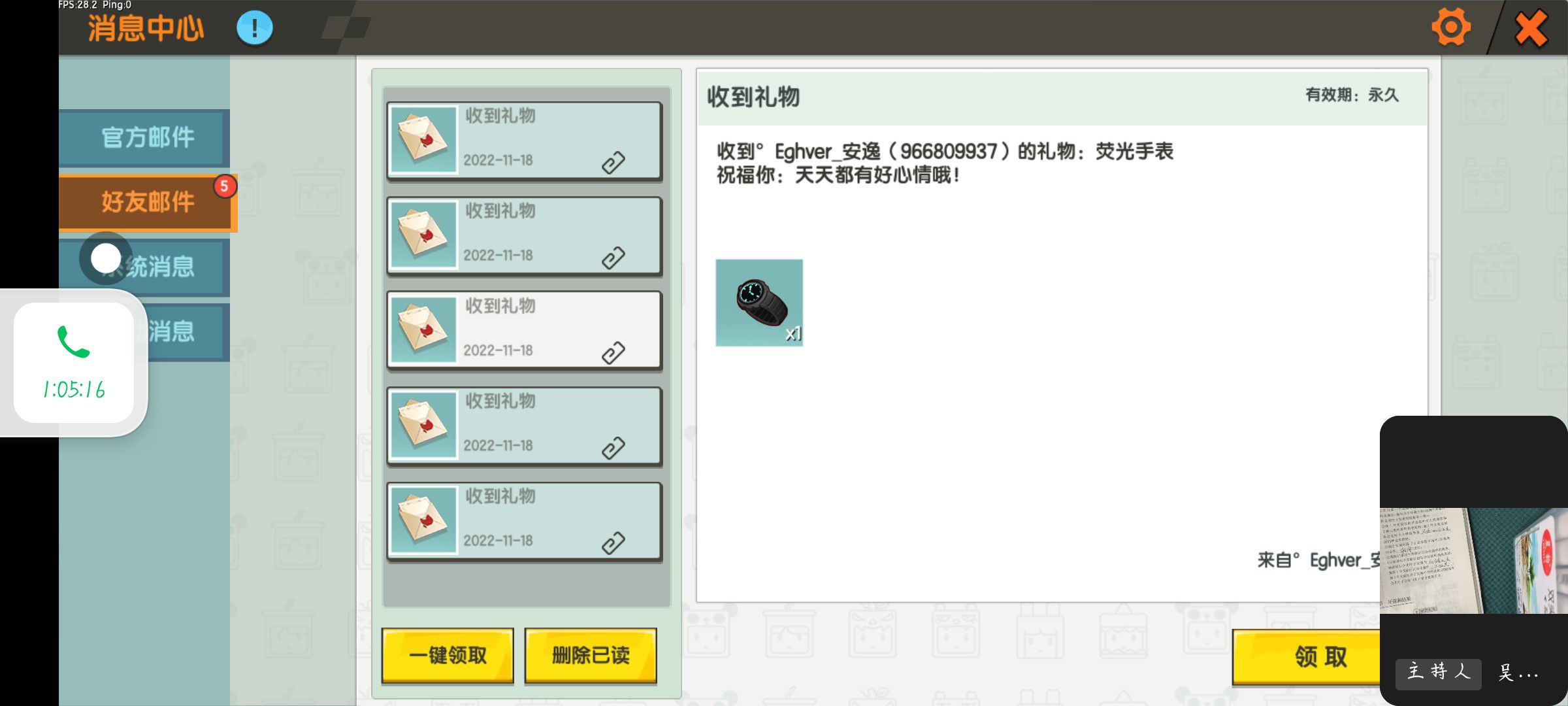This screenshot has width=1568, height=706.
Task: Select the fluorescent watch gift item
Action: tap(759, 303)
